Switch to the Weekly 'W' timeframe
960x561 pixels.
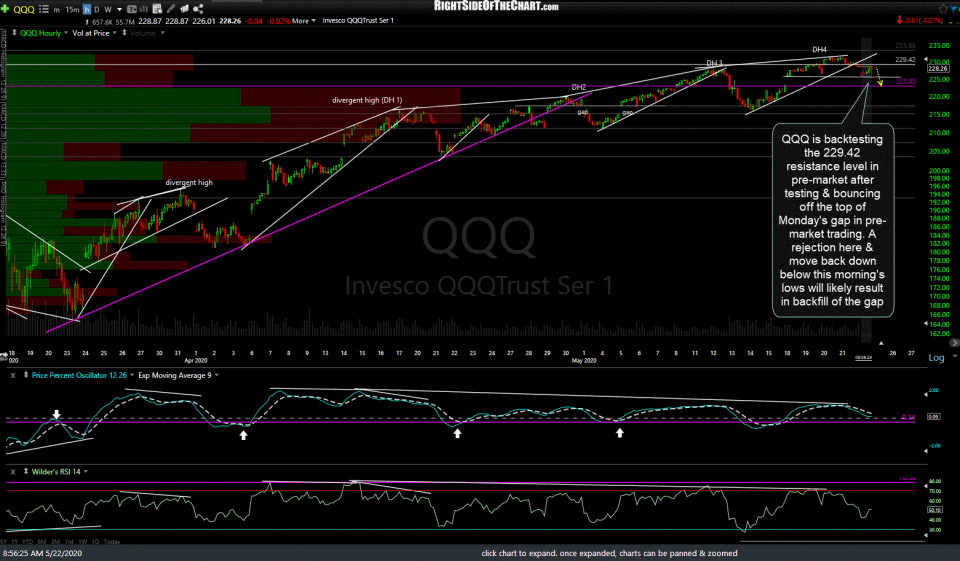pyautogui.click(x=108, y=9)
